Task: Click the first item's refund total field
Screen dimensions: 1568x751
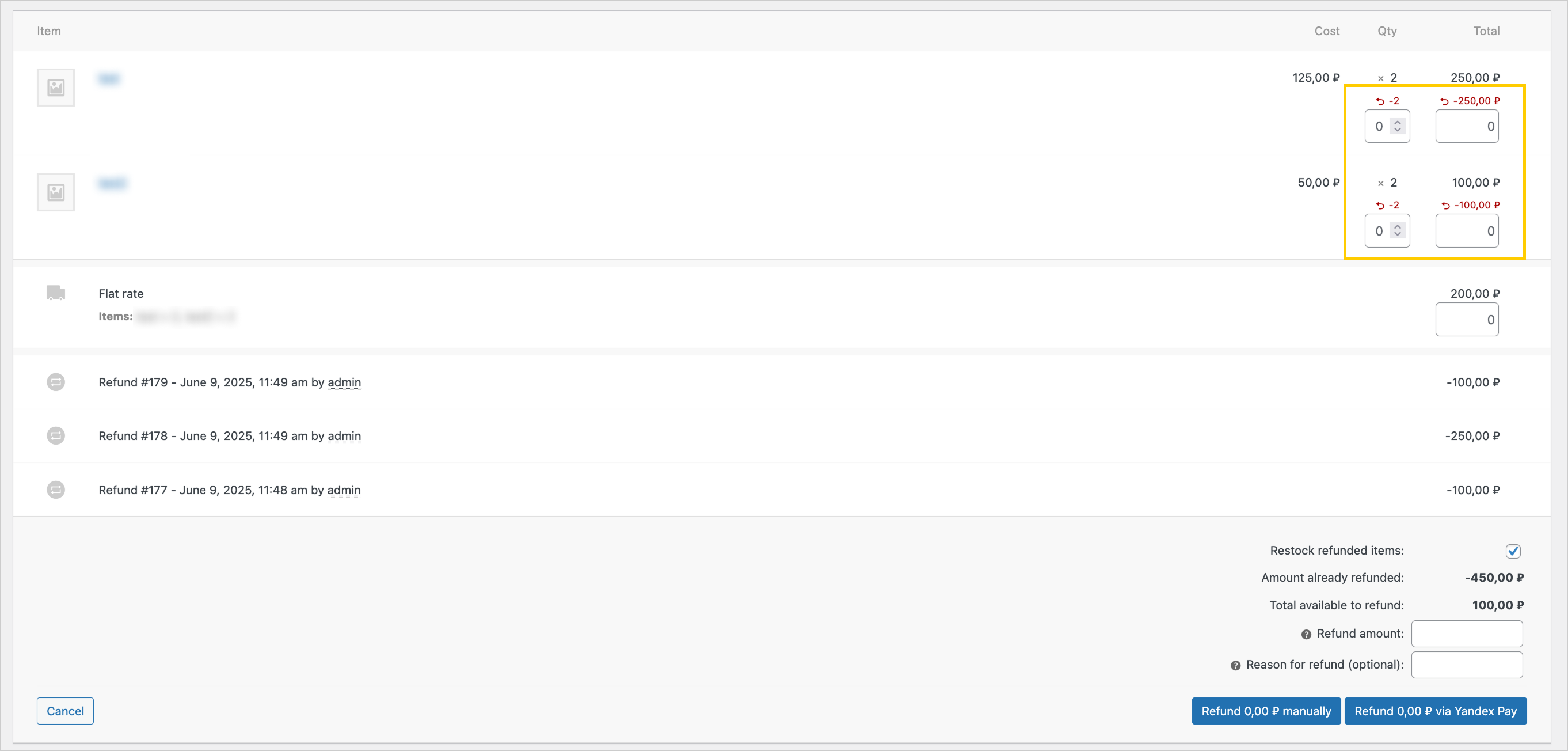Action: tap(1466, 127)
